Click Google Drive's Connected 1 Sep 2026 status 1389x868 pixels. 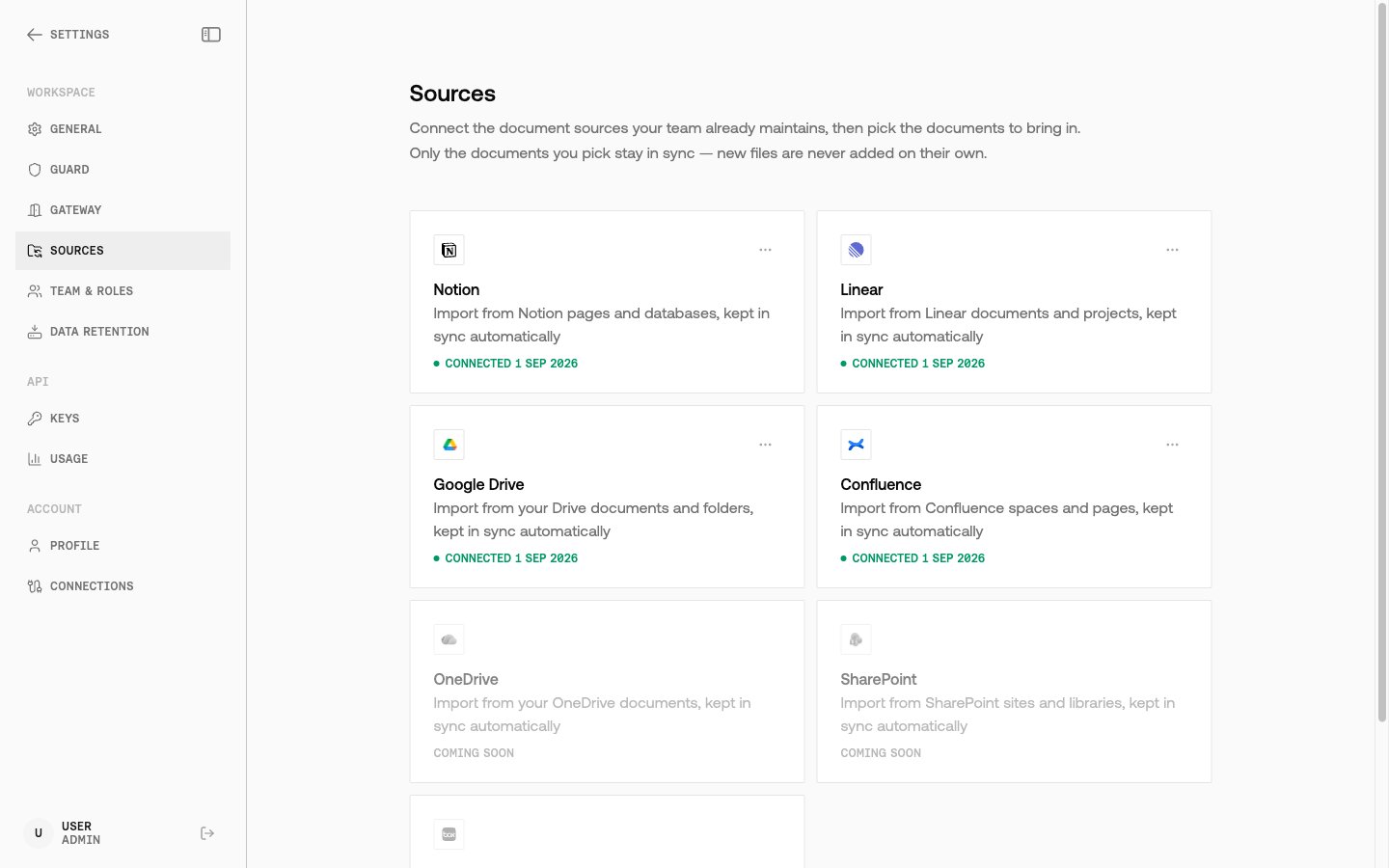tap(505, 558)
